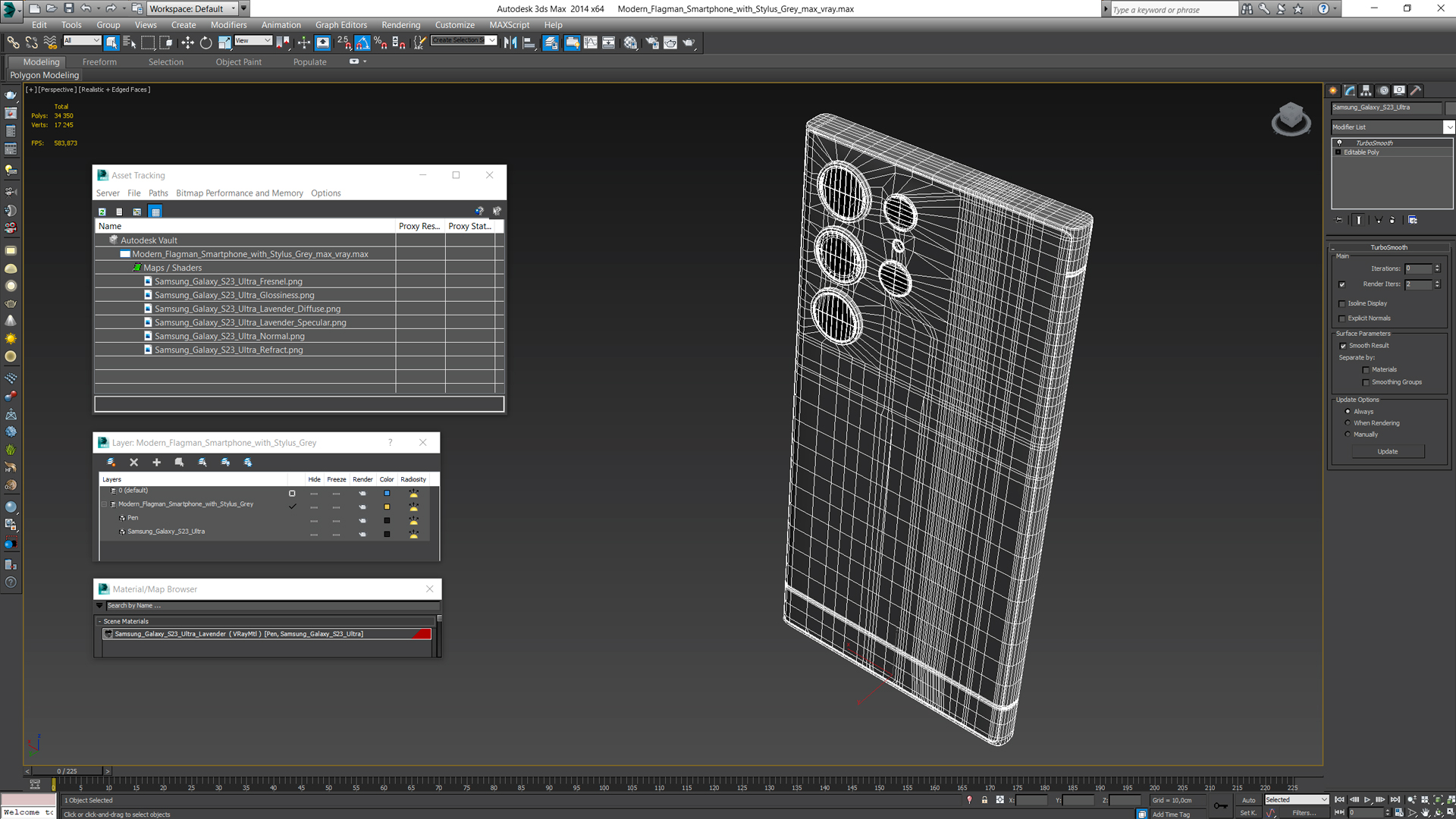Add selected objects to layer plus icon
Viewport: 1456px width, 819px height.
157,462
